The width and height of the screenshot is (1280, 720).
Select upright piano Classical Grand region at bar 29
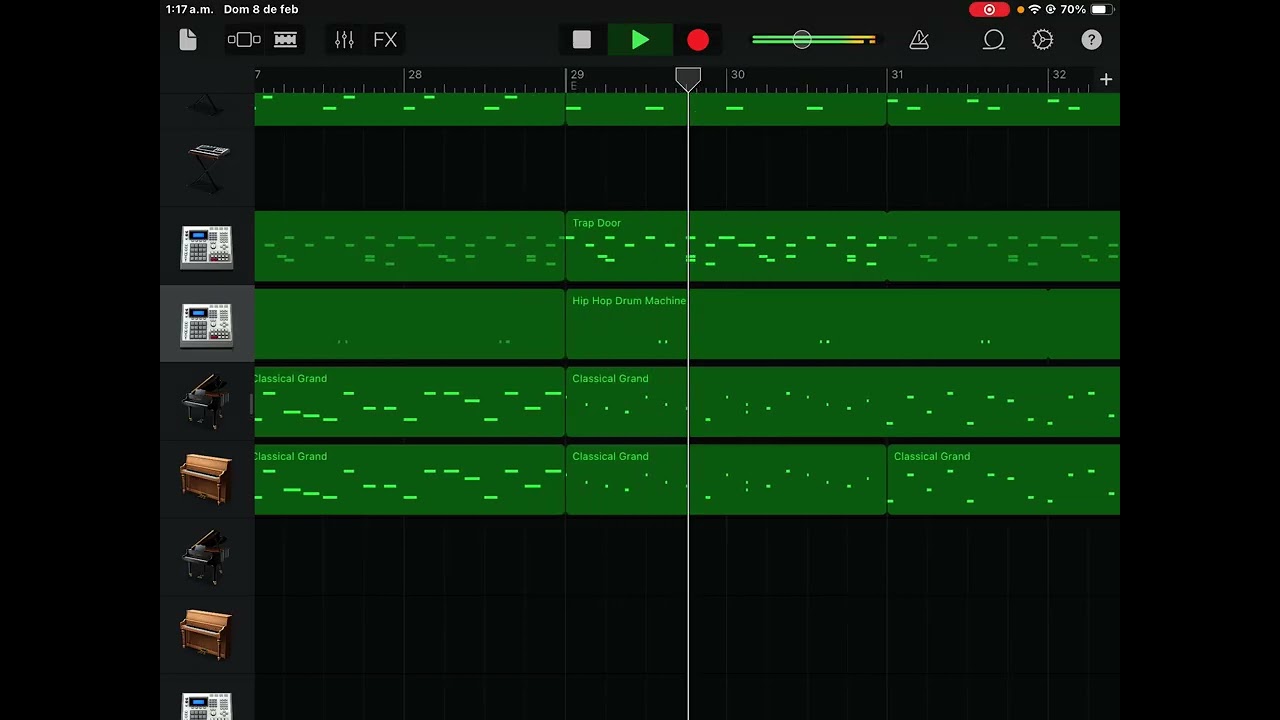coord(726,480)
